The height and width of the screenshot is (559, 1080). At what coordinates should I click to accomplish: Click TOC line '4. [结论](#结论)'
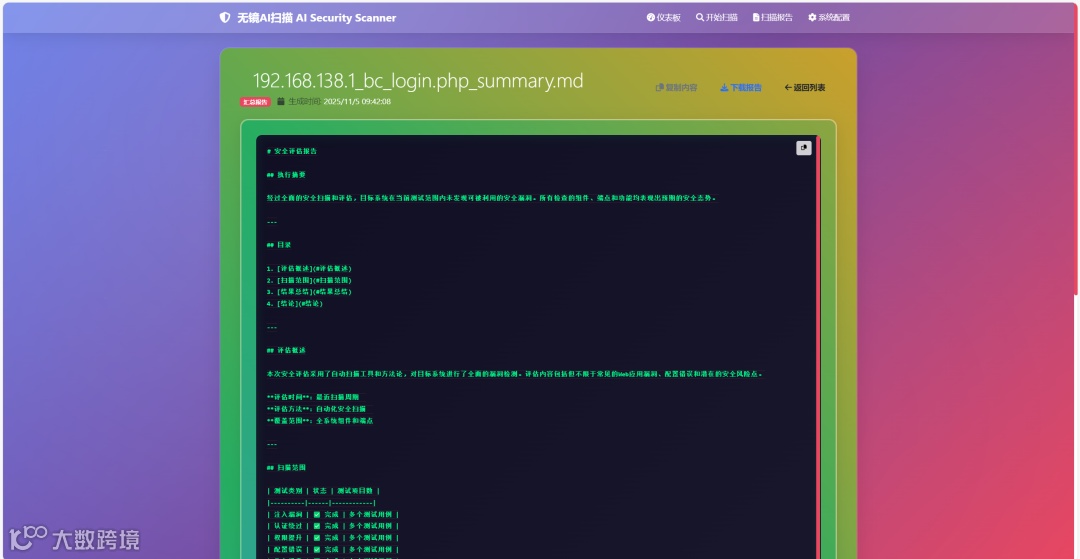(294, 304)
